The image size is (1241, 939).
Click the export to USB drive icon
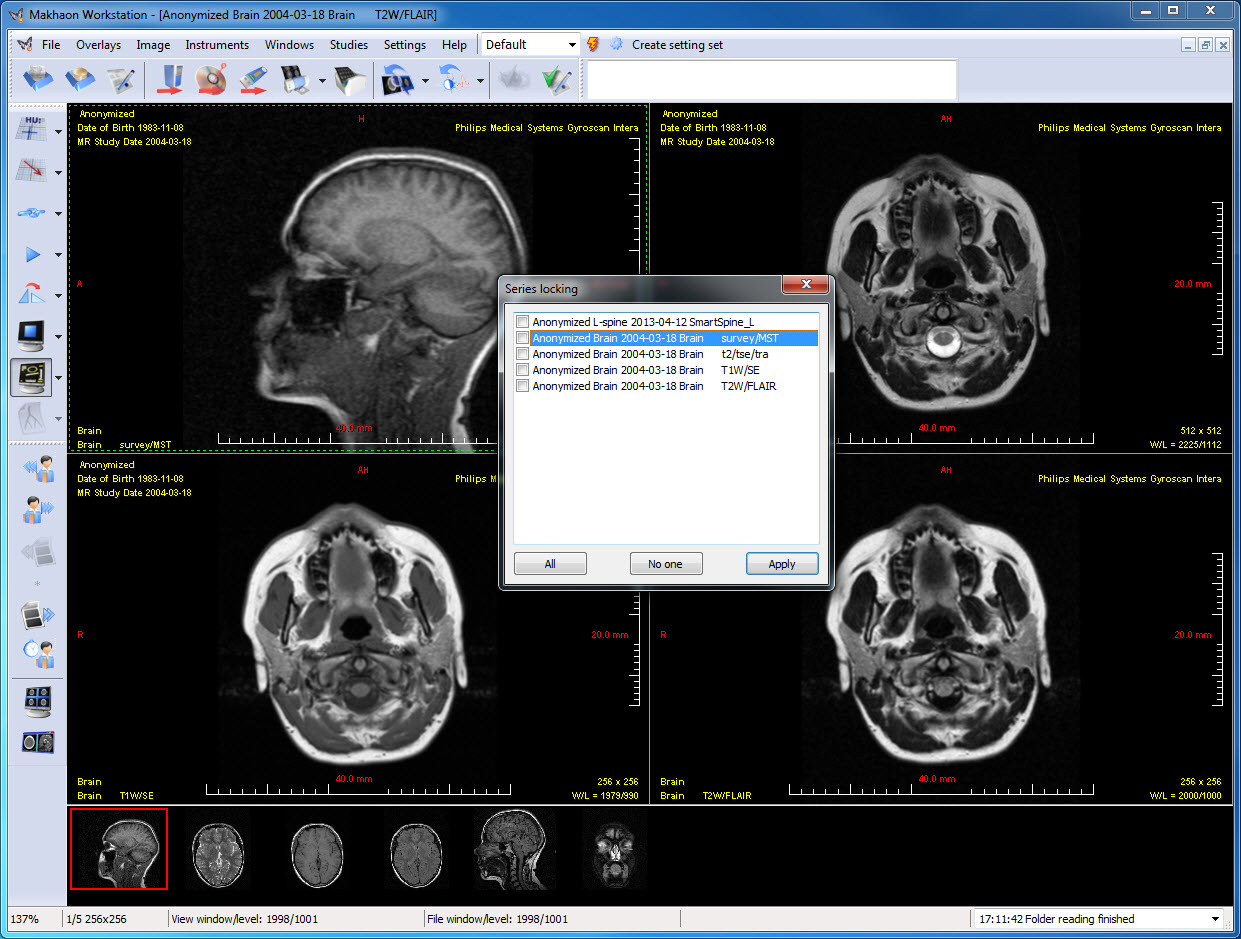[x=252, y=79]
